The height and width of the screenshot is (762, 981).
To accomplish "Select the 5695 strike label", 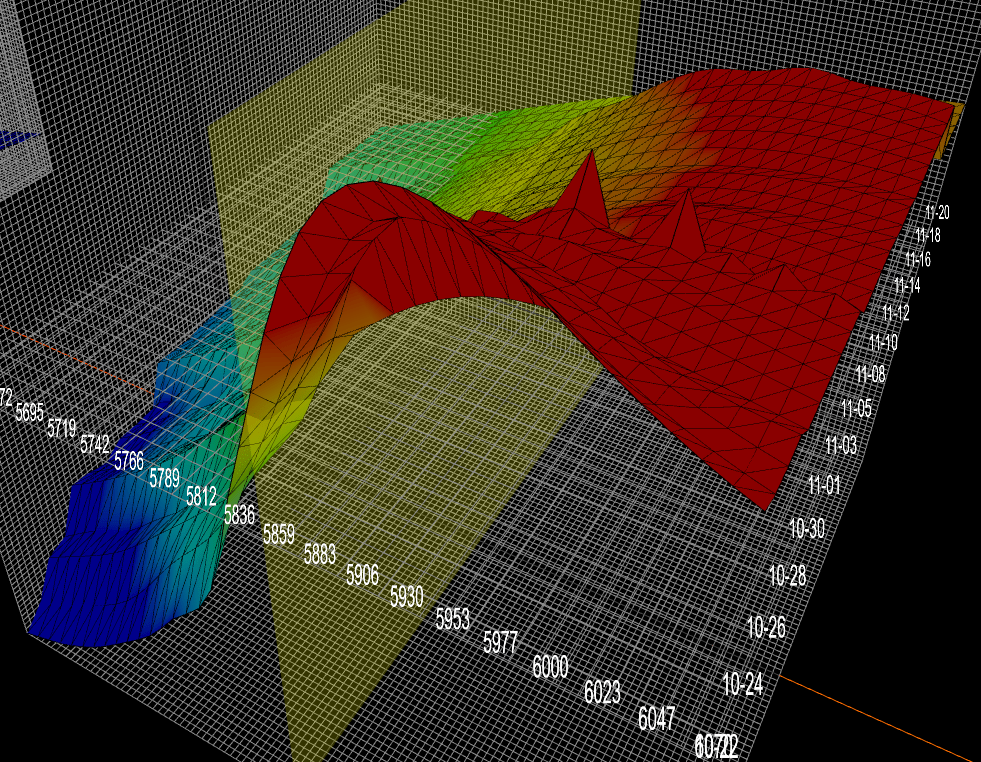I will [30, 412].
